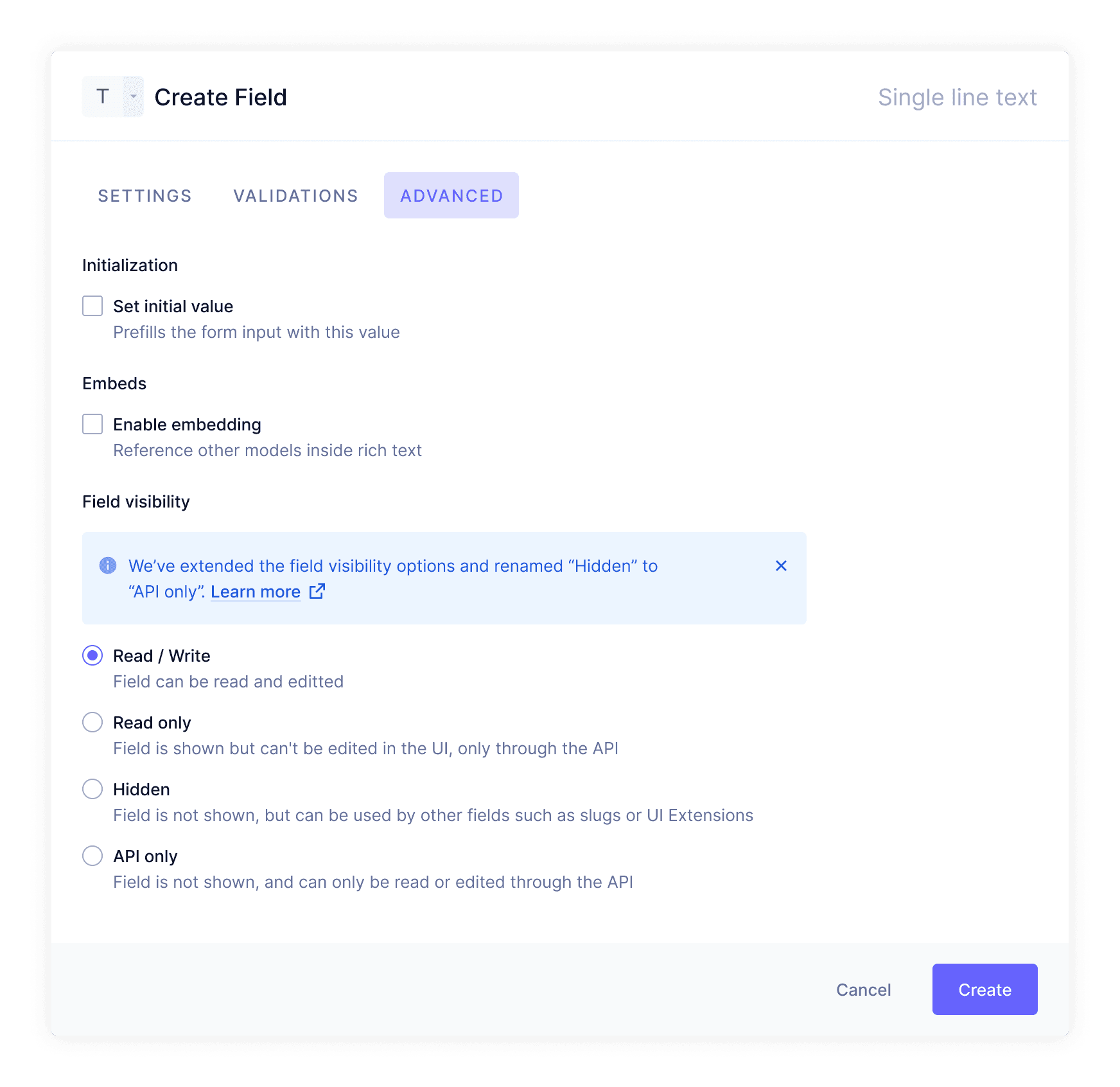Enable the Set initial value checkbox
The image size is (1120, 1087).
coord(92,306)
